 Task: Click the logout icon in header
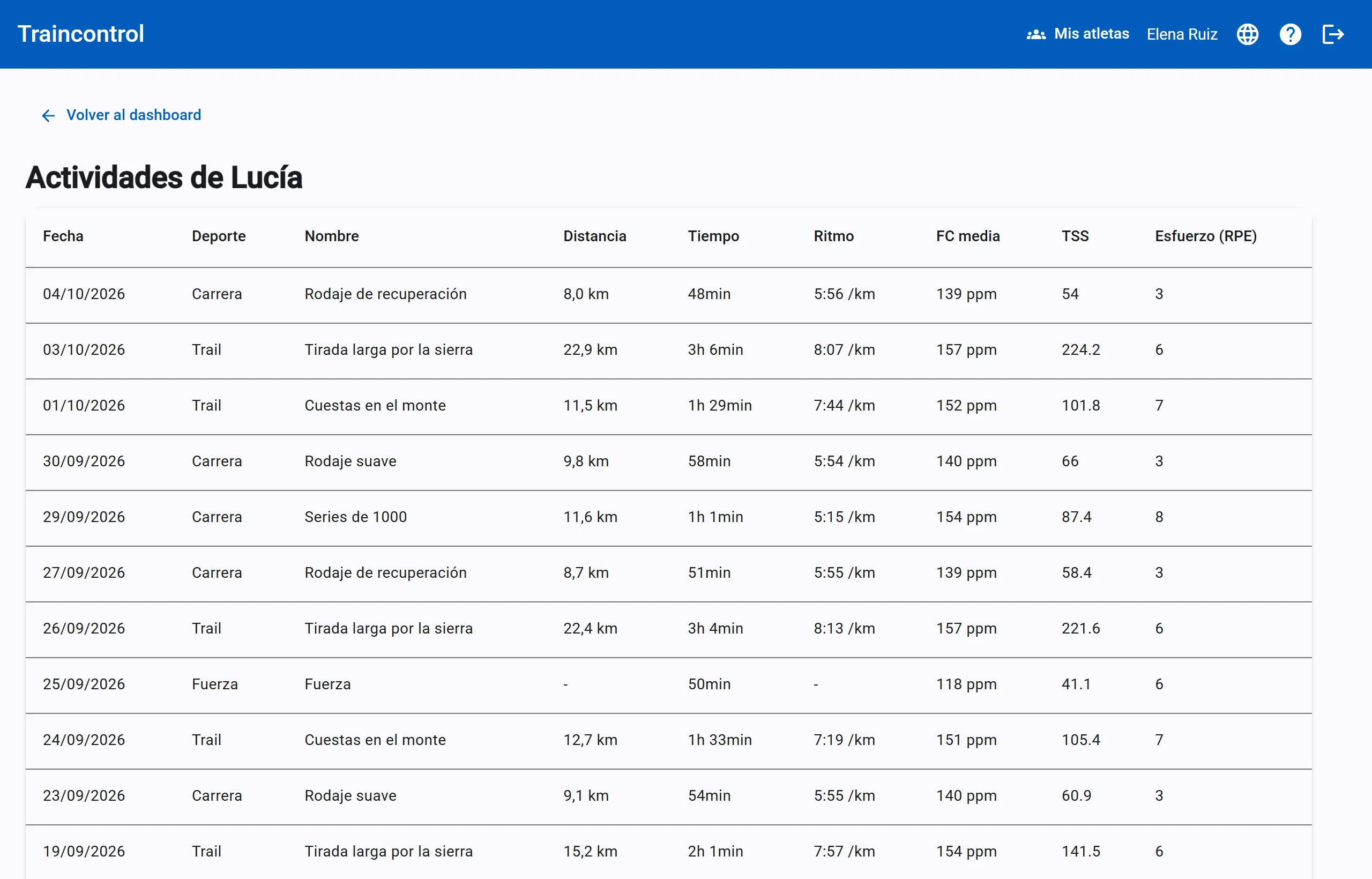point(1333,34)
